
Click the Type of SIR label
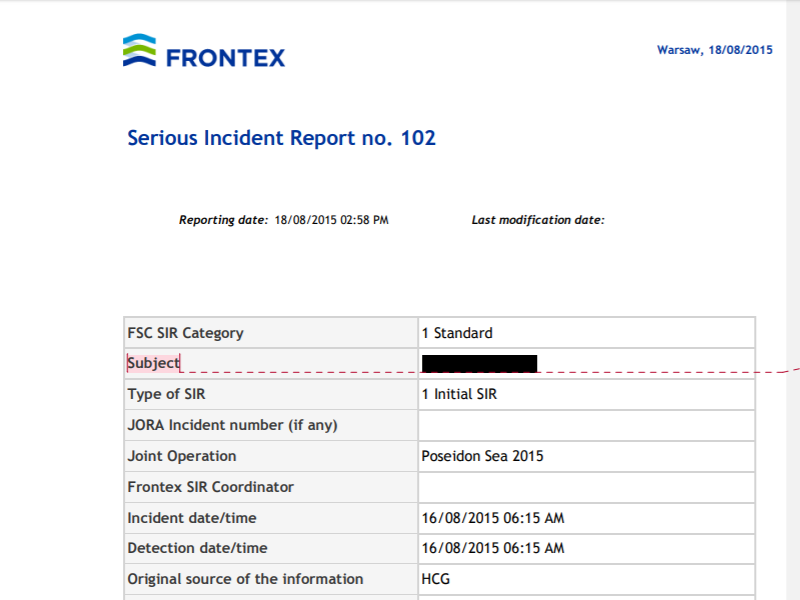(166, 394)
